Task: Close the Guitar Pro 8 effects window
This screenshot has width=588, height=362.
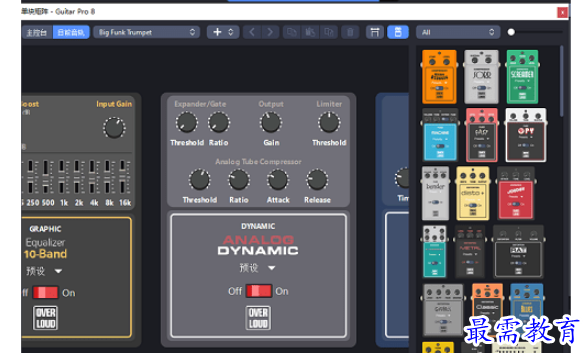Action: [562, 13]
